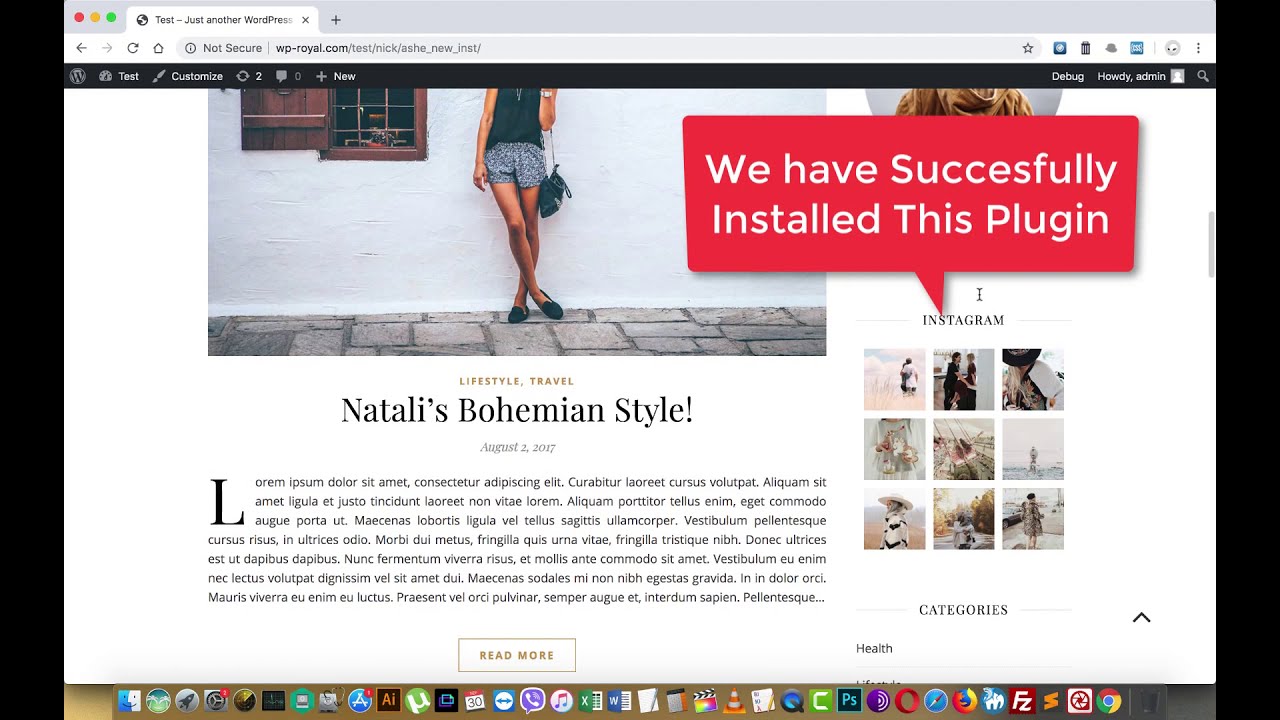This screenshot has height=720, width=1280.
Task: Open Instagram photo of two people in dark clothes
Action: (964, 379)
